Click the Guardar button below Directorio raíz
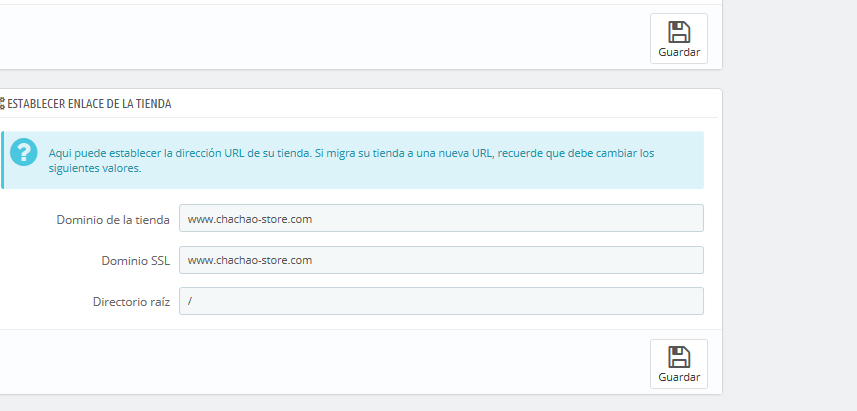Image resolution: width=857 pixels, height=411 pixels. click(679, 364)
